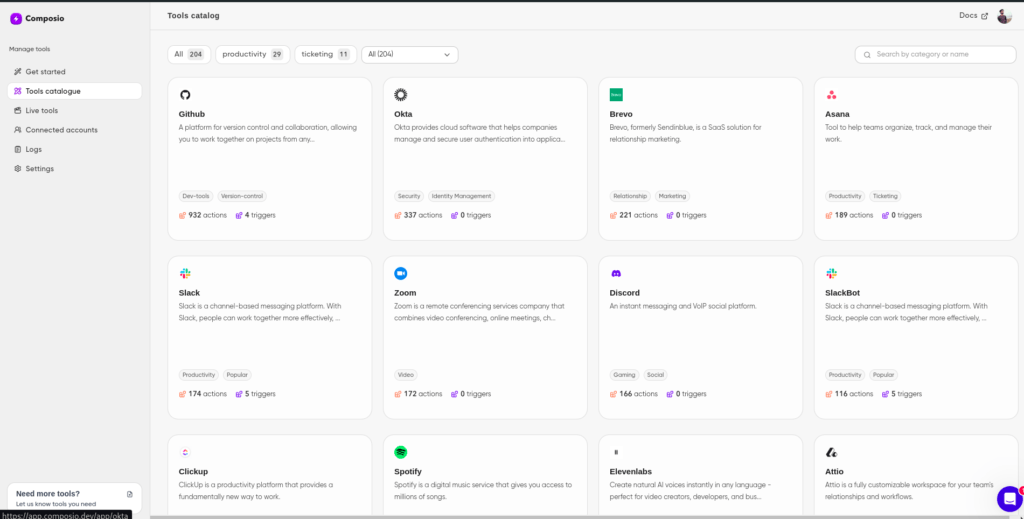Click the Elevenlabs title text
Image resolution: width=1024 pixels, height=519 pixels.
(631, 471)
